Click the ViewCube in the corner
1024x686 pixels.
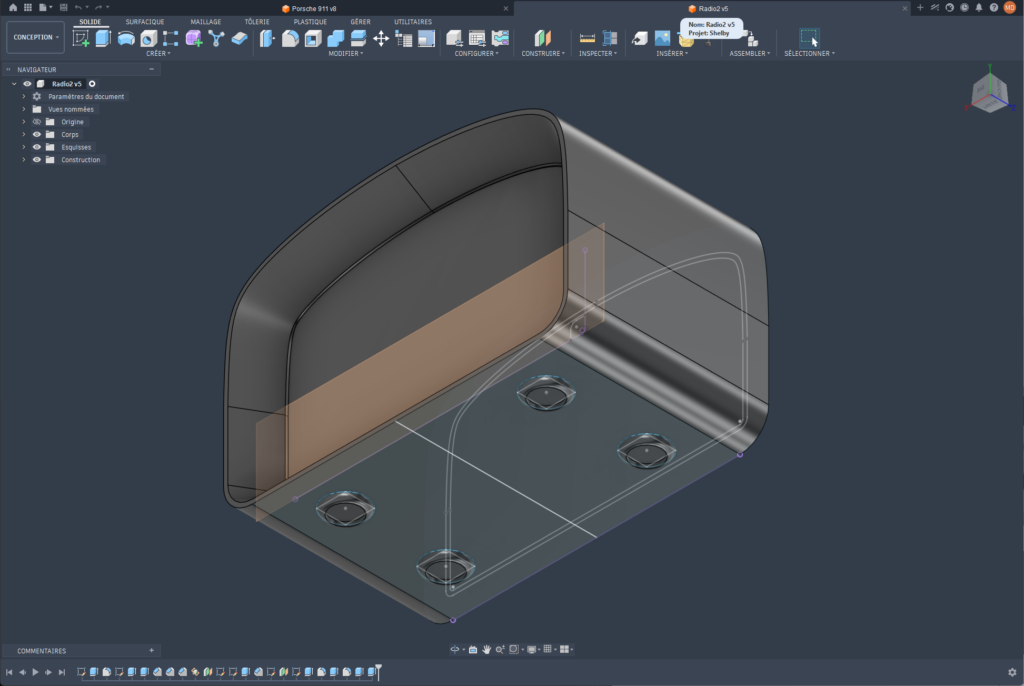point(989,93)
